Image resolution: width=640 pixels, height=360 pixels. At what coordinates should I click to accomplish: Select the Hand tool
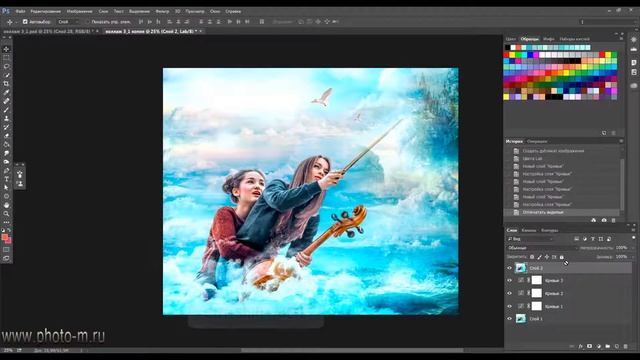pos(6,205)
